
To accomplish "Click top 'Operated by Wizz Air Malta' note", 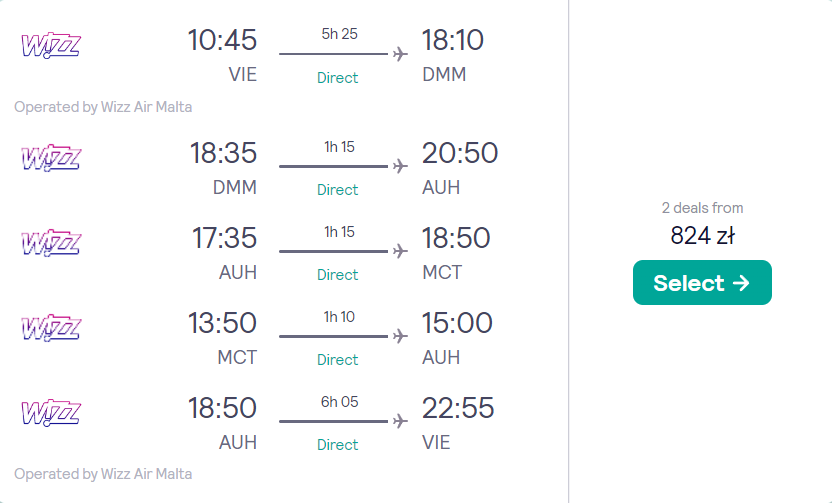I will (103, 107).
